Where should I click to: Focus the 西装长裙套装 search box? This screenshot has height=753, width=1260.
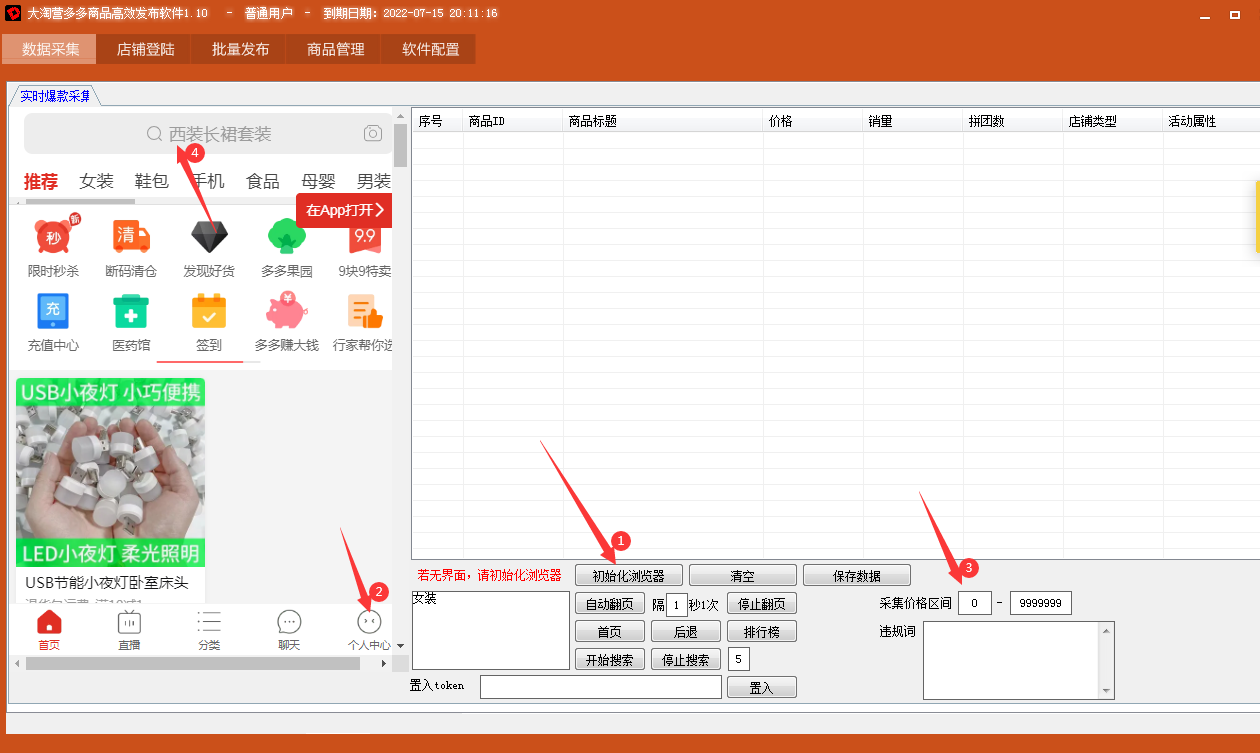[x=208, y=133]
